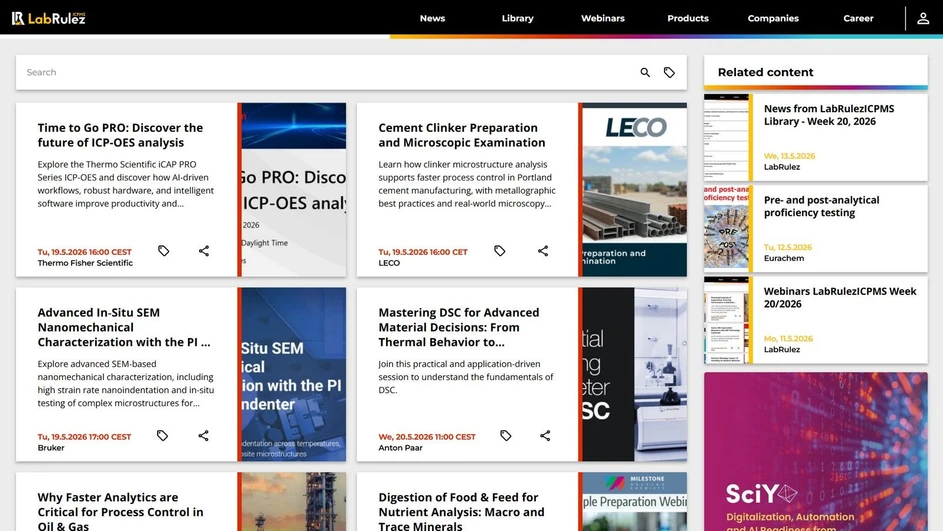Screen dimensions: 943x531
Task: Open Why Faster Analytics are Critical title
Action: coord(120,511)
